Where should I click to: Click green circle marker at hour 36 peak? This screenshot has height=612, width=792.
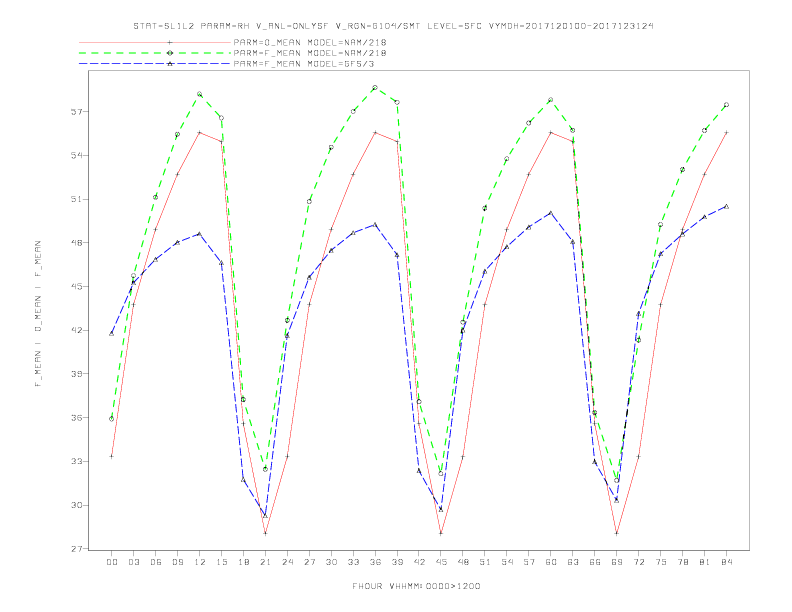click(375, 88)
